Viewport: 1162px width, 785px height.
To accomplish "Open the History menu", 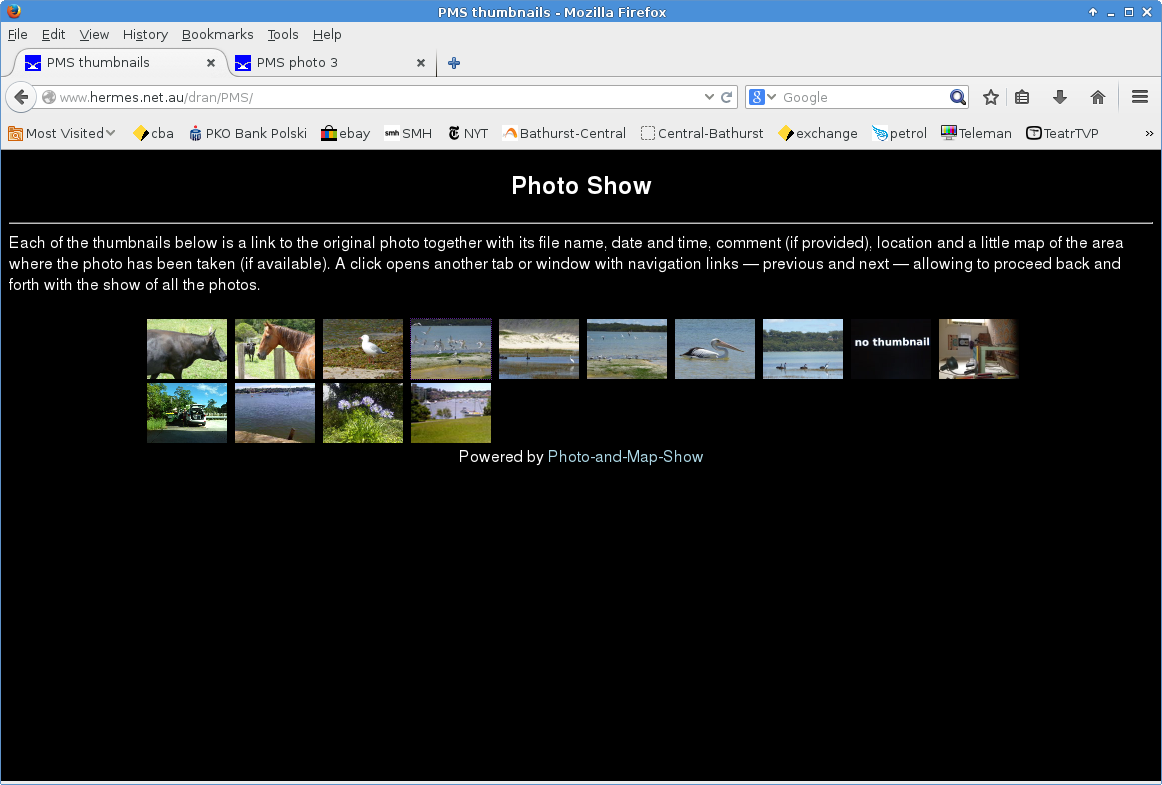I will point(145,35).
